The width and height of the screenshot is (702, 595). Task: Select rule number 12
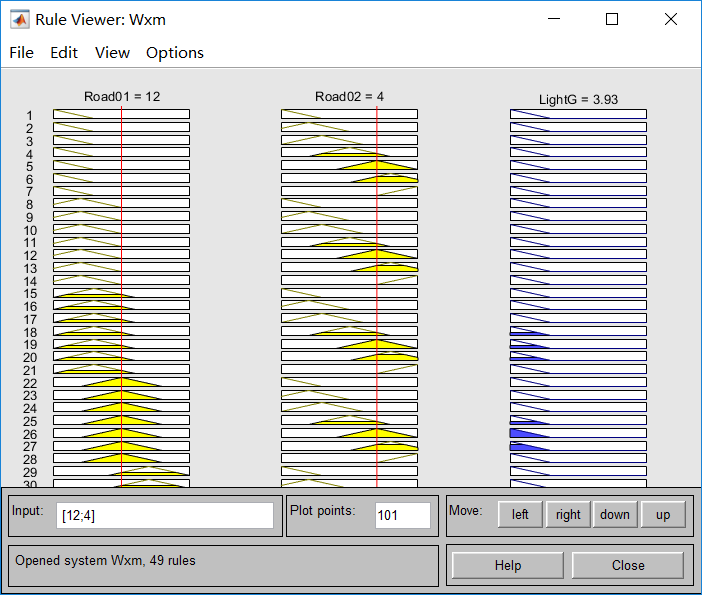click(x=30, y=256)
